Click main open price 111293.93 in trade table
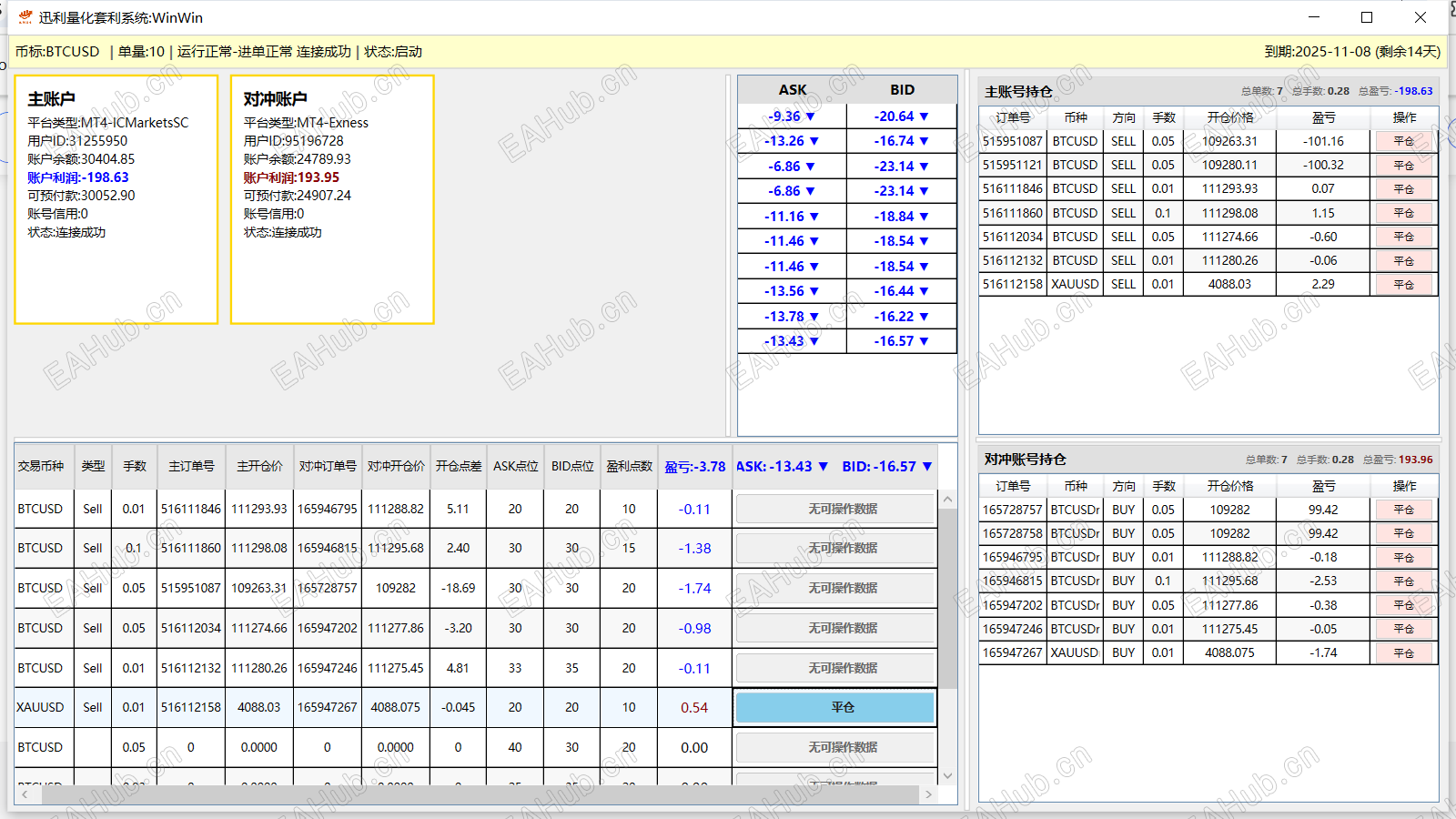This screenshot has height=819, width=1456. [259, 509]
